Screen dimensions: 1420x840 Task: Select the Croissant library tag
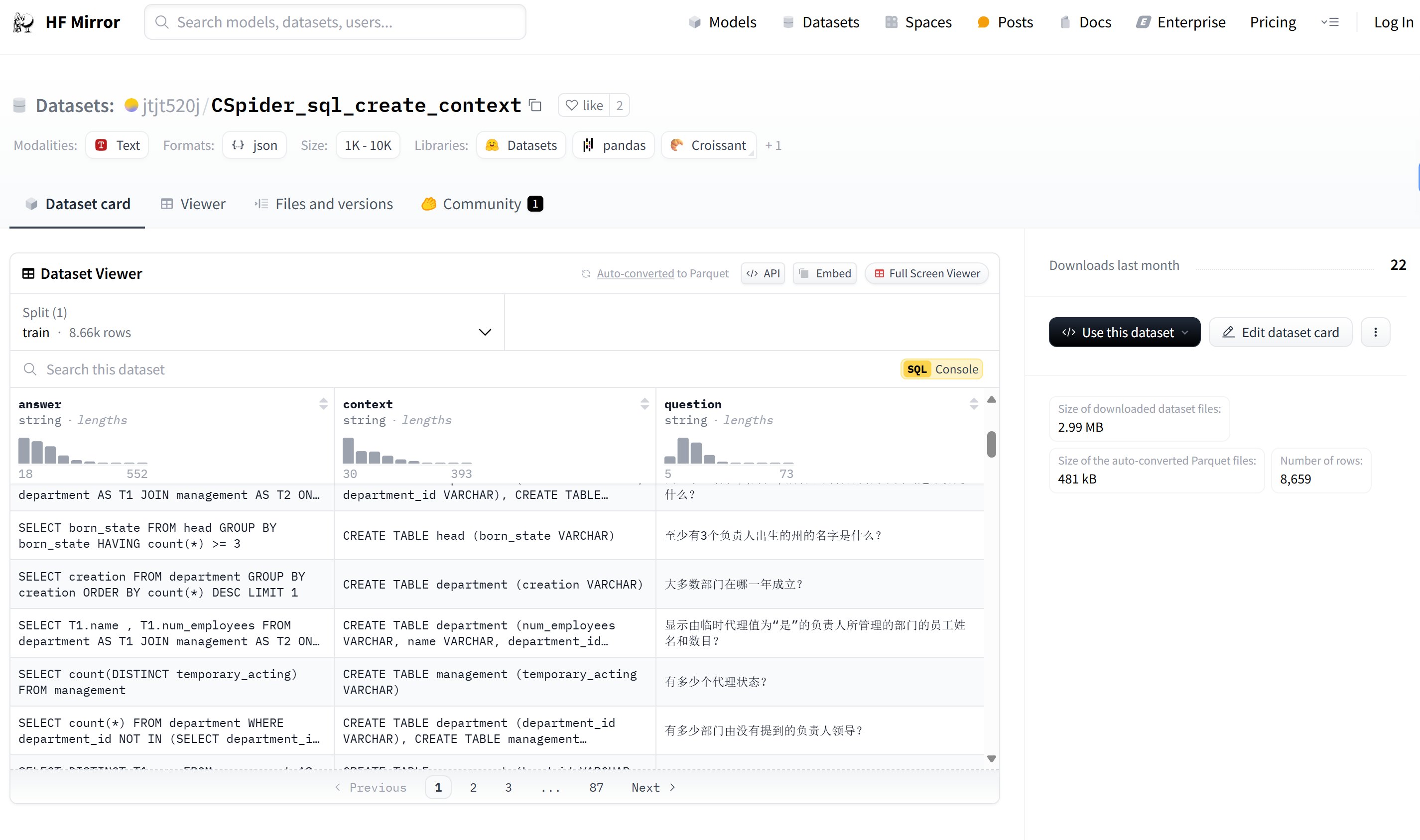click(708, 145)
